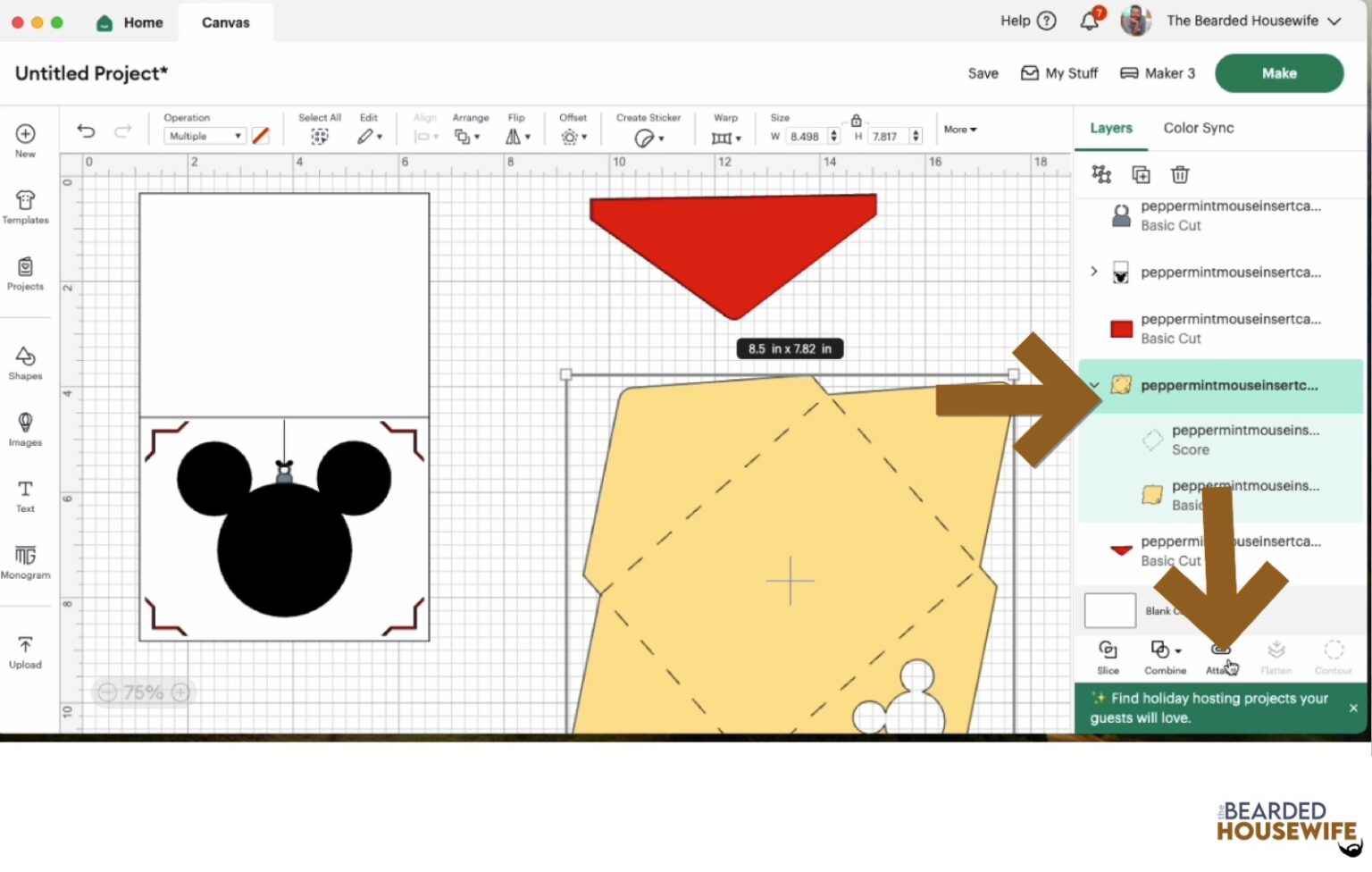Switch to the Home tab
The height and width of the screenshot is (872, 1372).
point(130,22)
